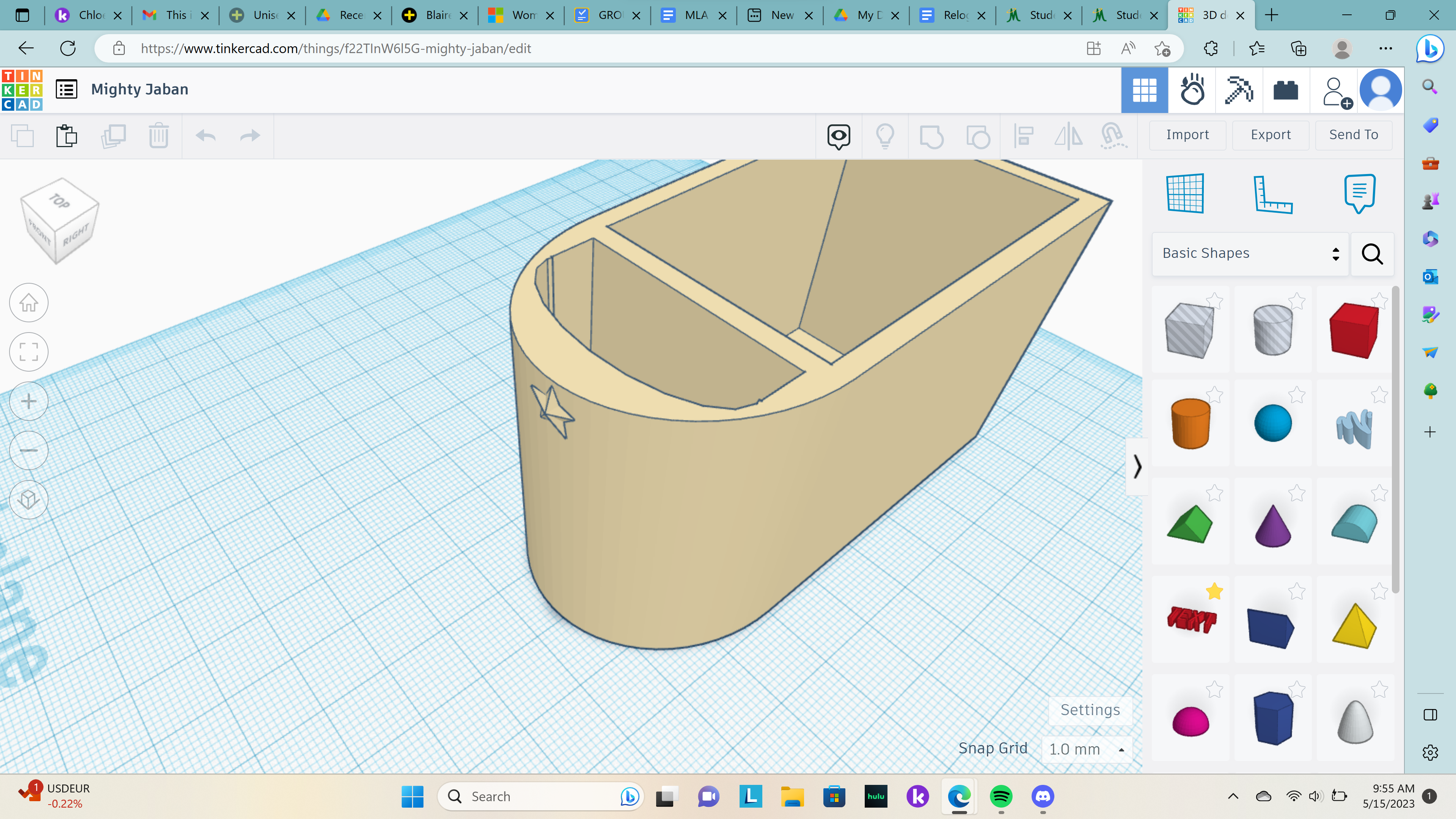
Task: Reset to Home view
Action: pos(29,303)
